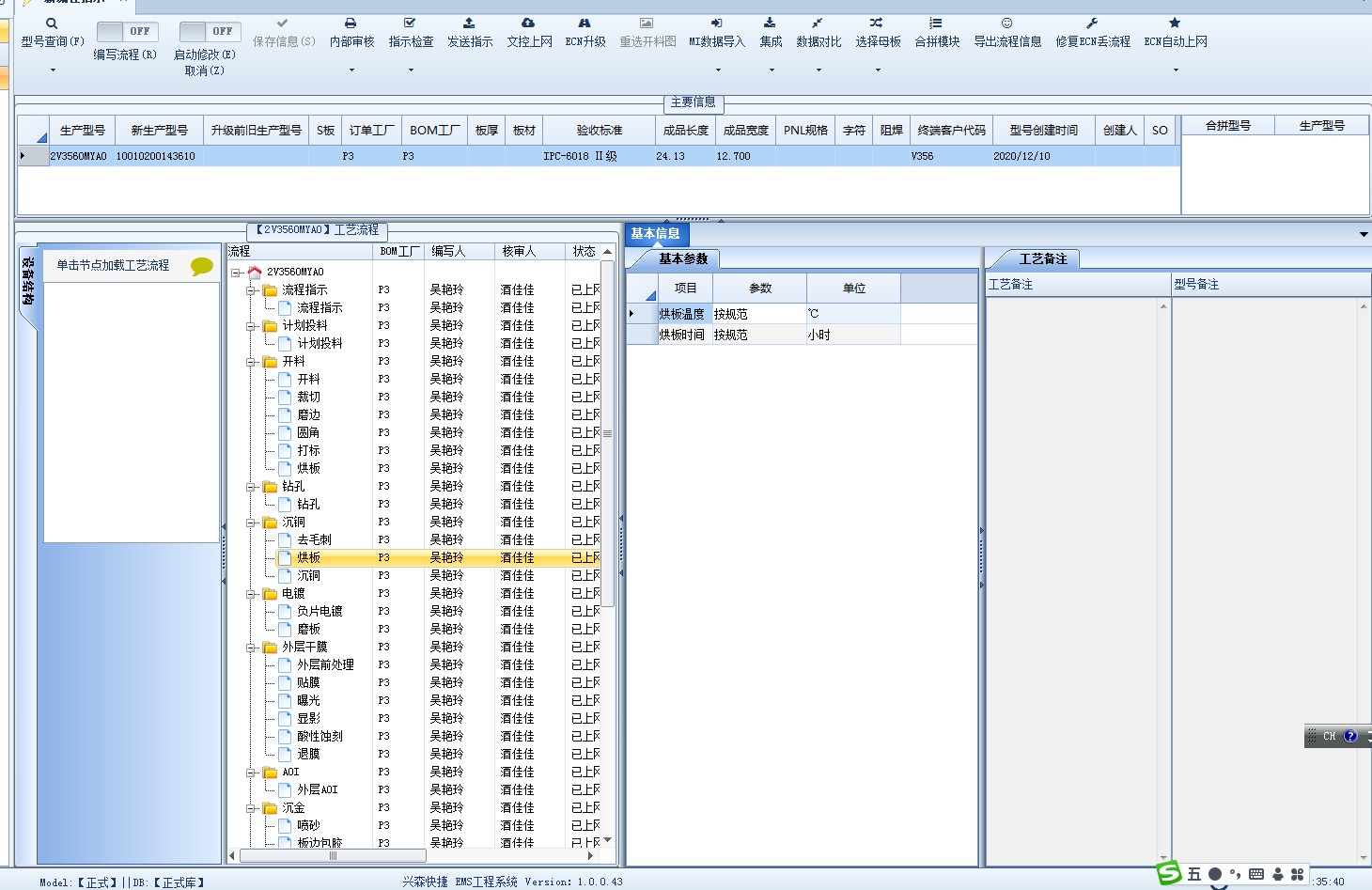Open the 设备结构 vertical tab

(28, 281)
